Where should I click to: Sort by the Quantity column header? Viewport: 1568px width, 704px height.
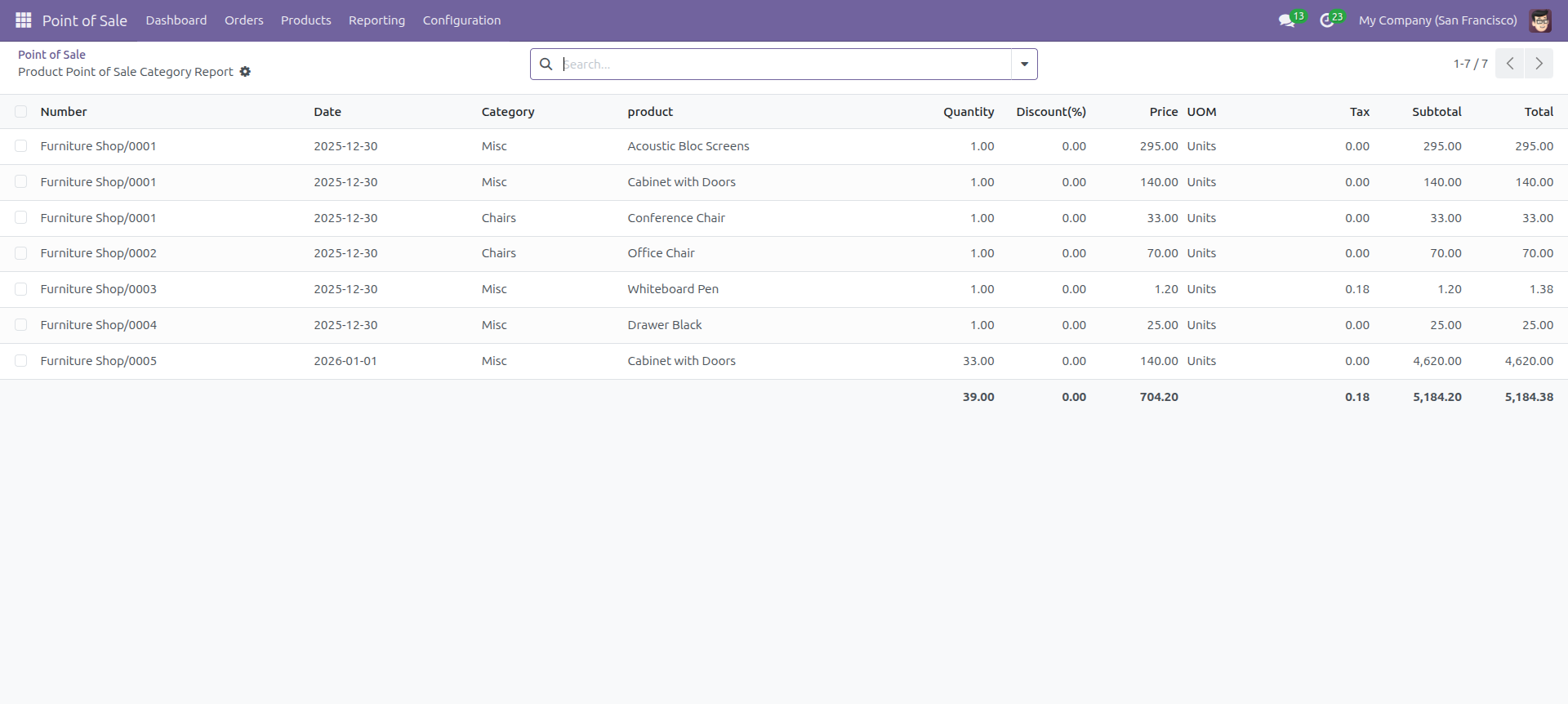(x=969, y=112)
